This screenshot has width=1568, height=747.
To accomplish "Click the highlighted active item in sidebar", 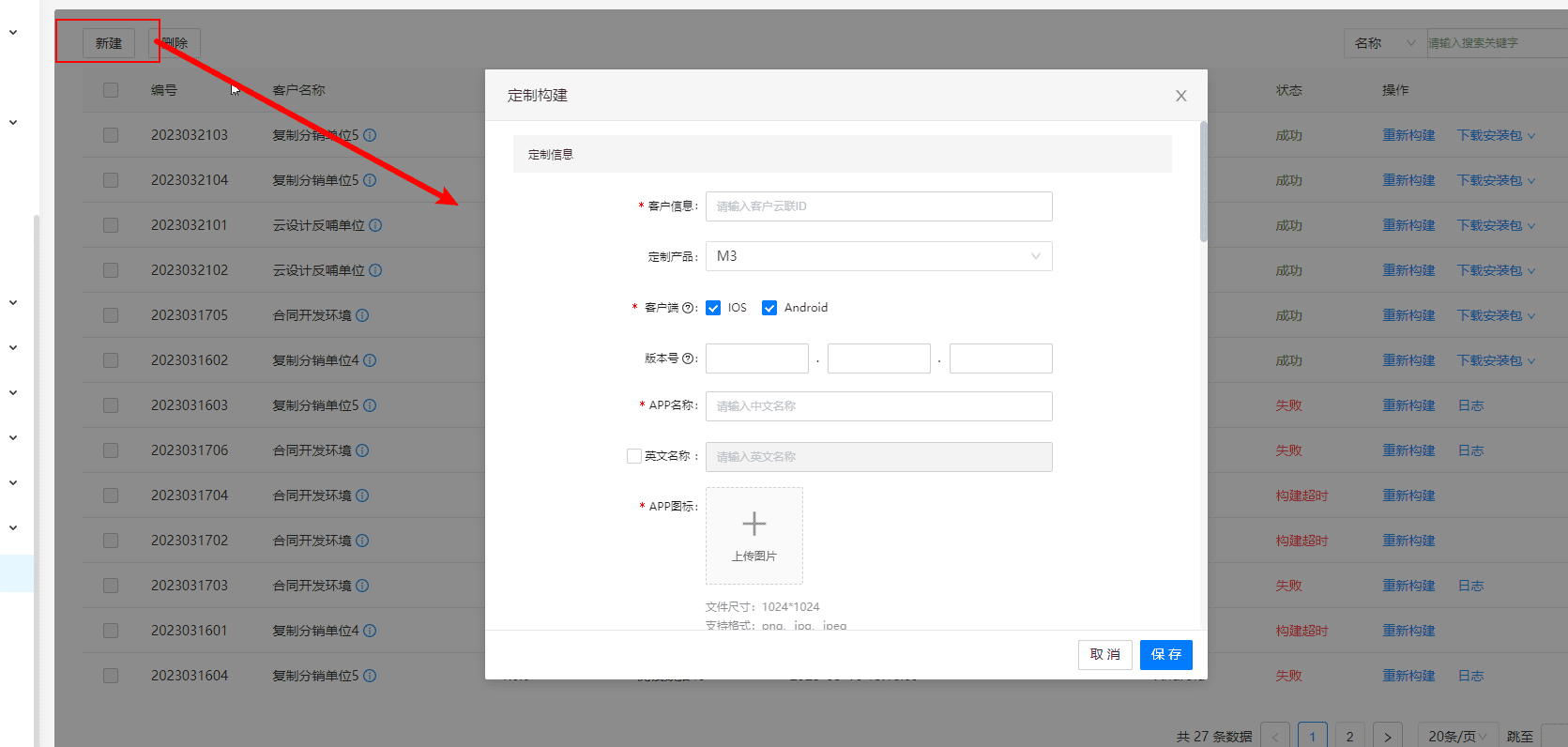I will tap(17, 573).
